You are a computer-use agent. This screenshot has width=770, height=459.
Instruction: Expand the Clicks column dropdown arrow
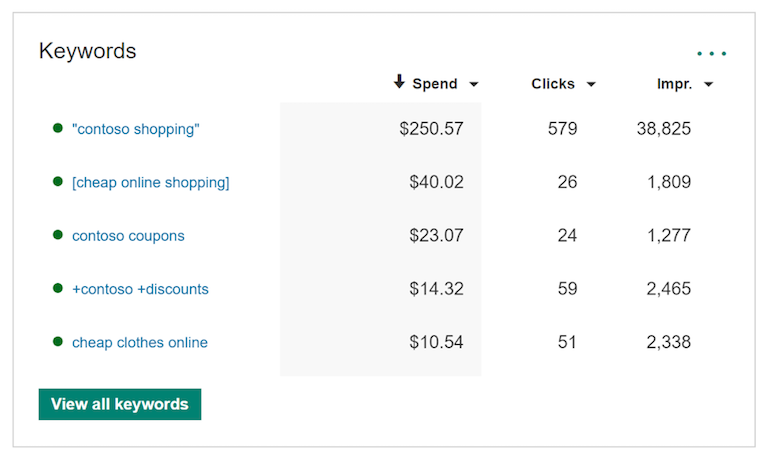coord(591,84)
